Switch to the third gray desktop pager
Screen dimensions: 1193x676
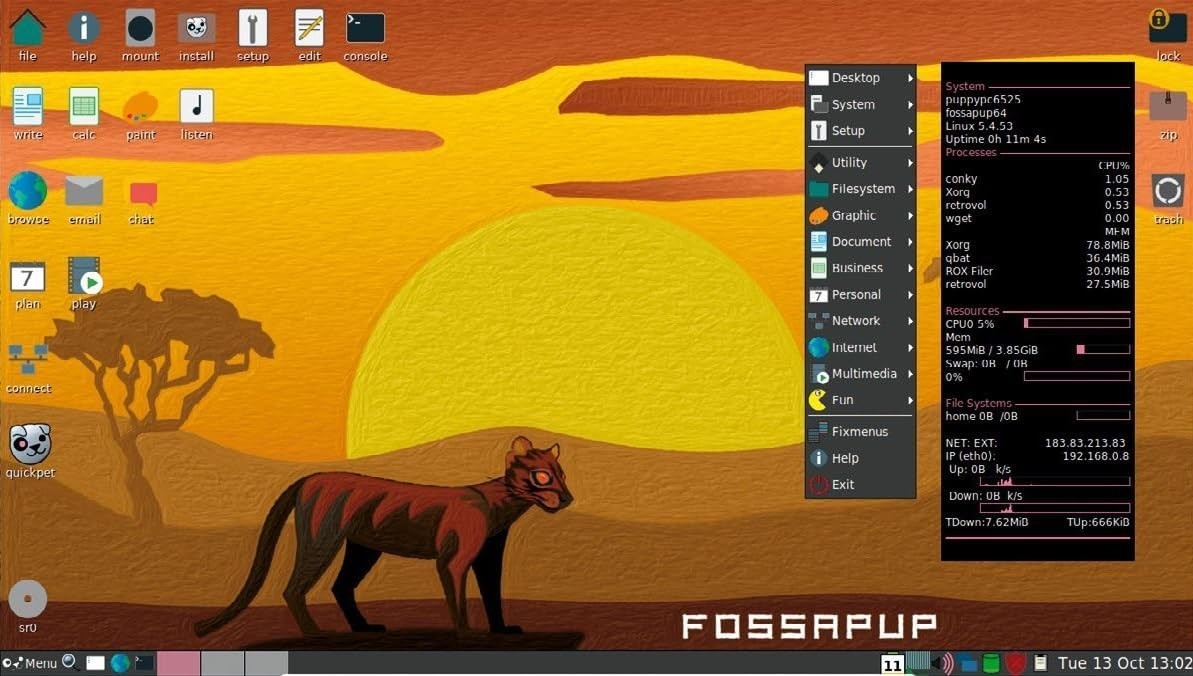[266, 663]
